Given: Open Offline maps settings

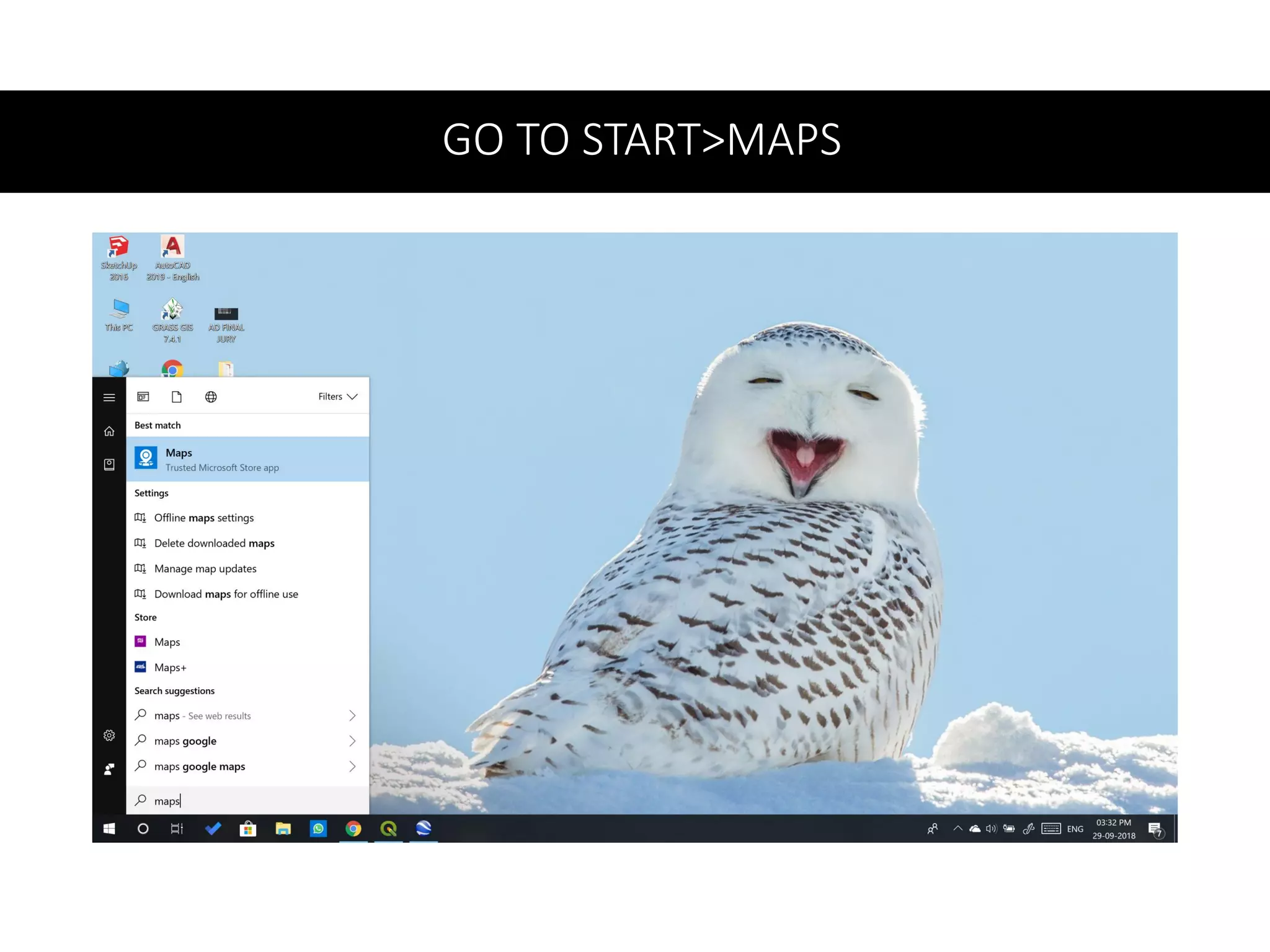Looking at the screenshot, I should tap(204, 518).
